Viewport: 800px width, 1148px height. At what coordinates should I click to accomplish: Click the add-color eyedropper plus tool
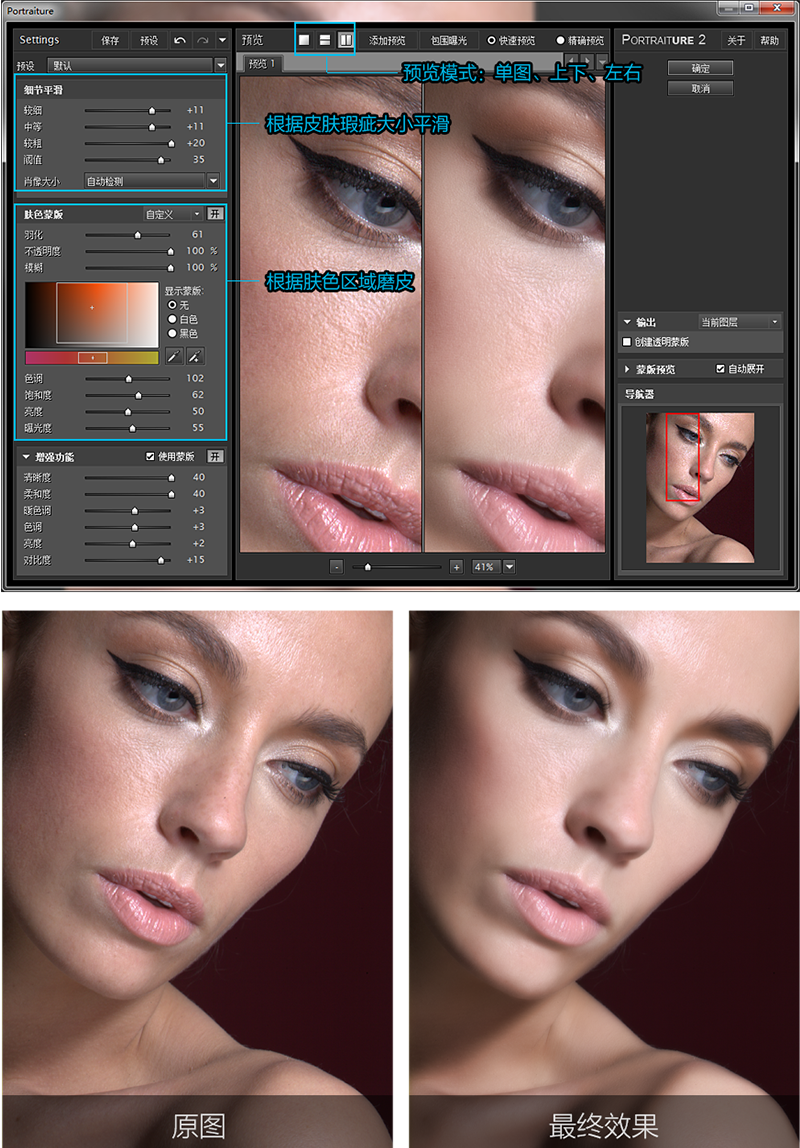195,357
